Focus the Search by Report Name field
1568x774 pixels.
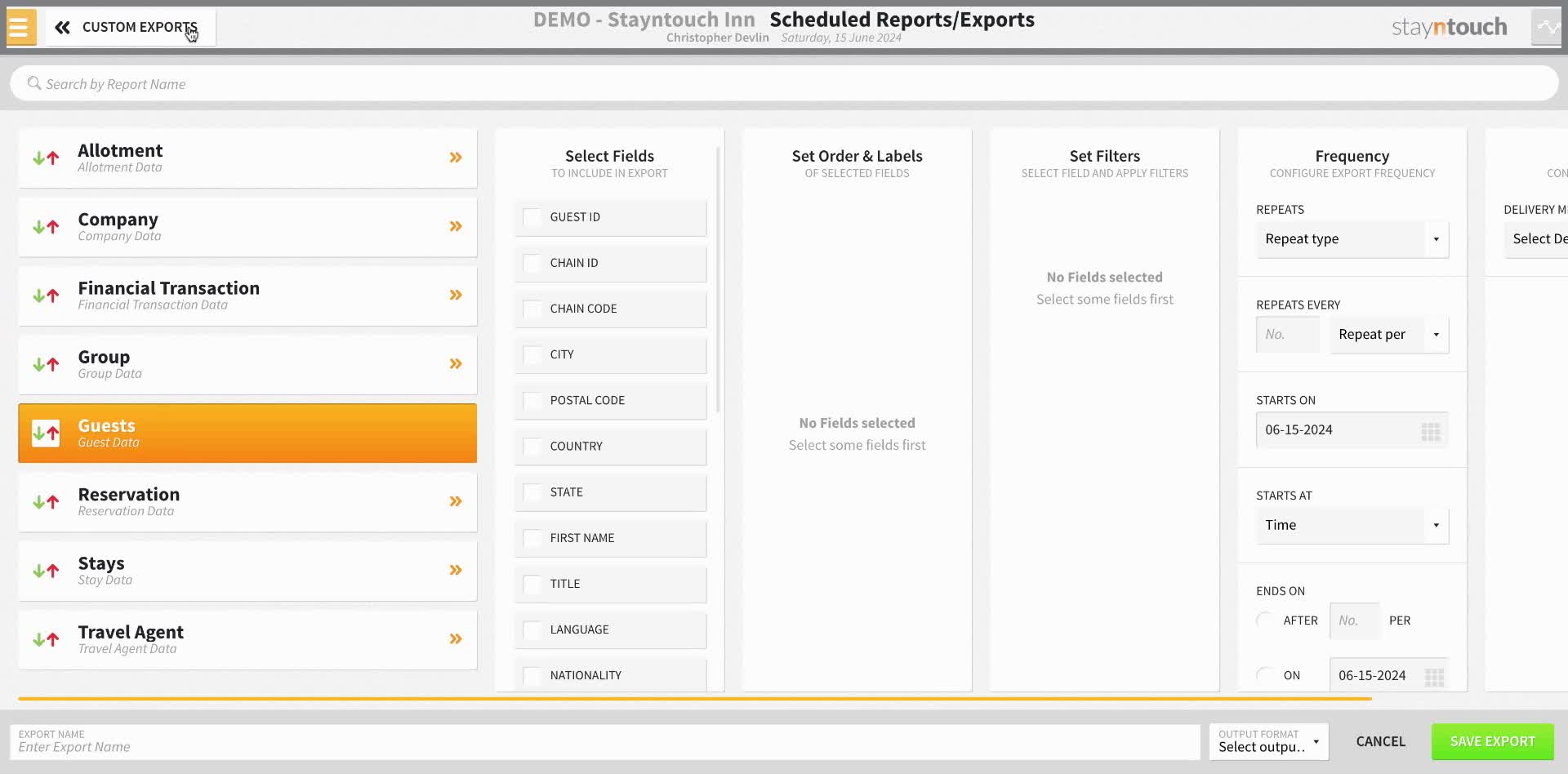[784, 83]
